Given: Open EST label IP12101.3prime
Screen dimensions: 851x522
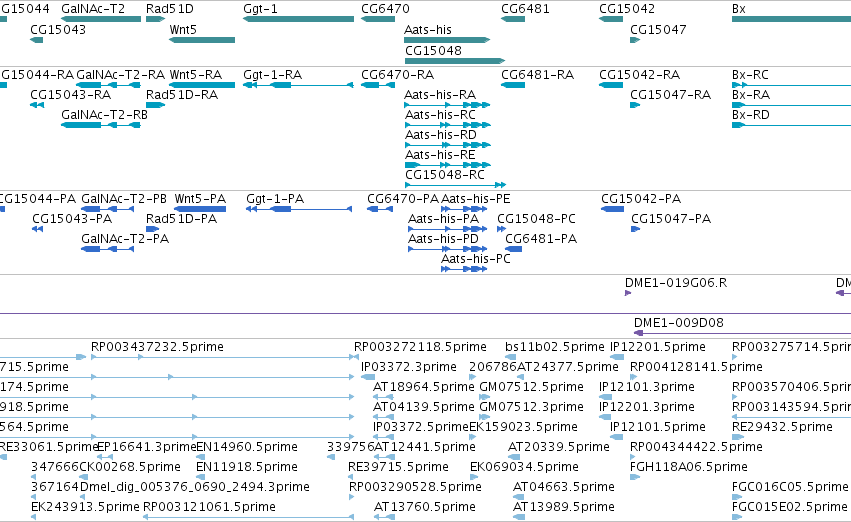Looking at the screenshot, I should coord(647,387).
